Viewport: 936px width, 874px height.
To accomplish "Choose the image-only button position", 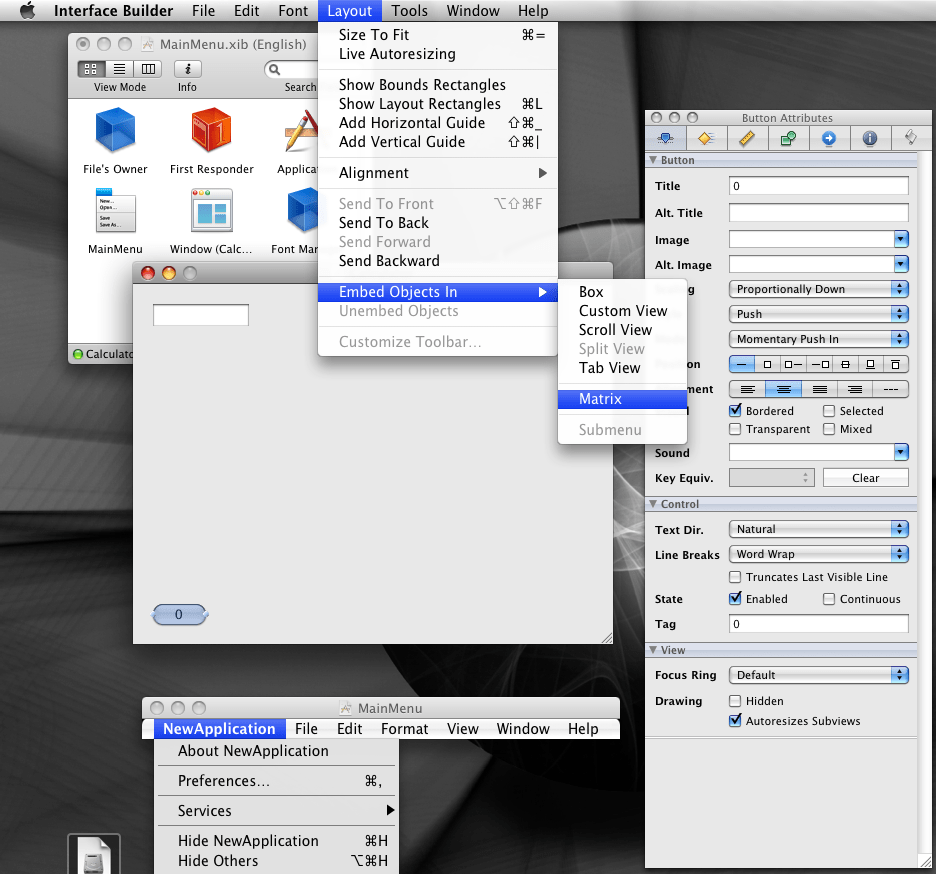I will (768, 364).
